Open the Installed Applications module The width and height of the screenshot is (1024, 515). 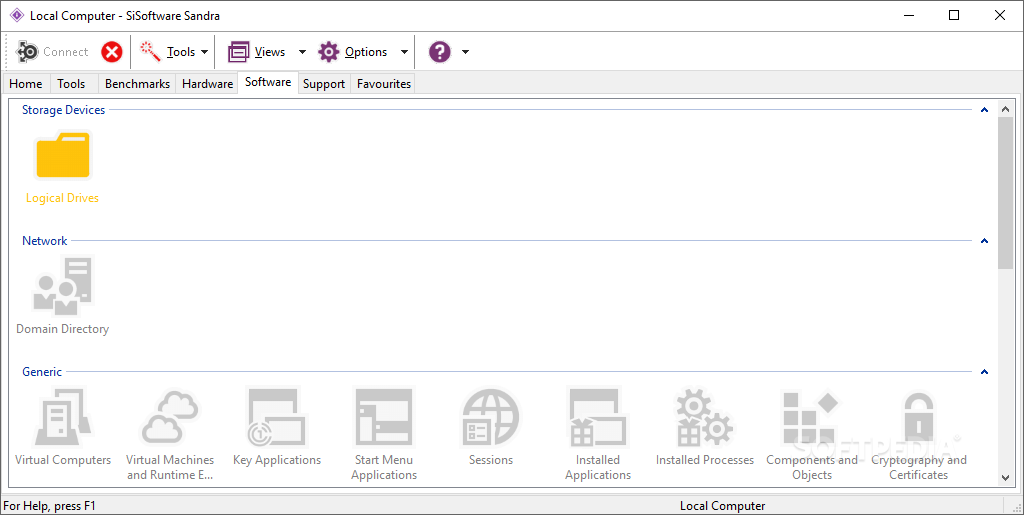click(x=598, y=435)
